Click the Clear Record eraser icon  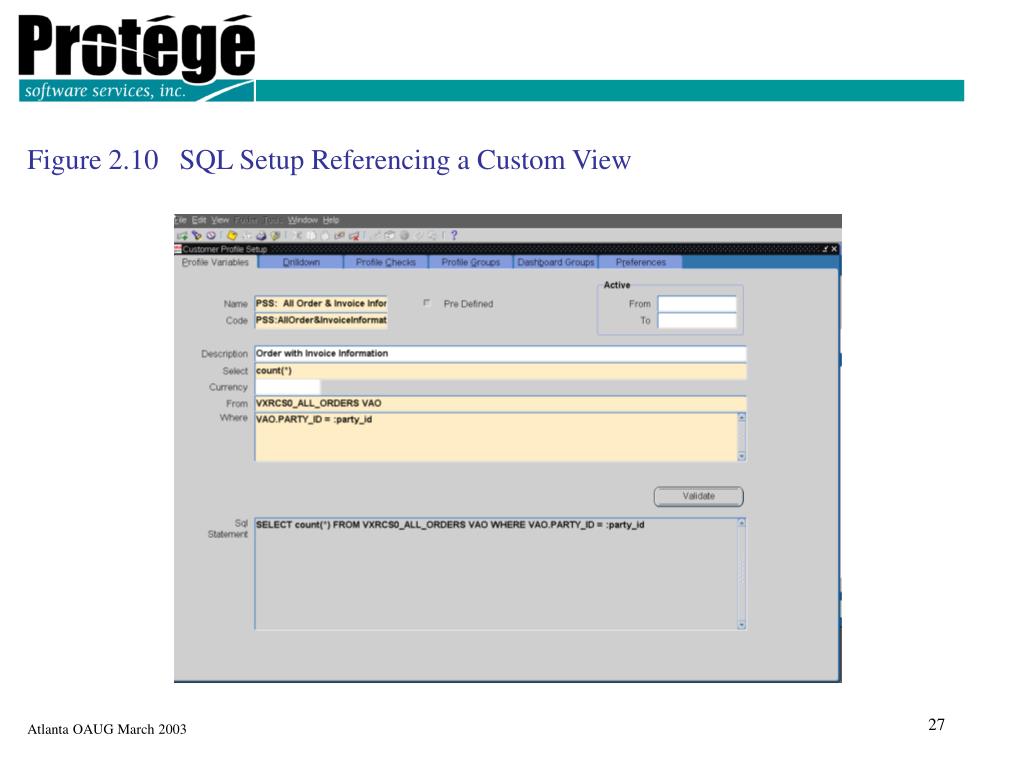click(340, 236)
